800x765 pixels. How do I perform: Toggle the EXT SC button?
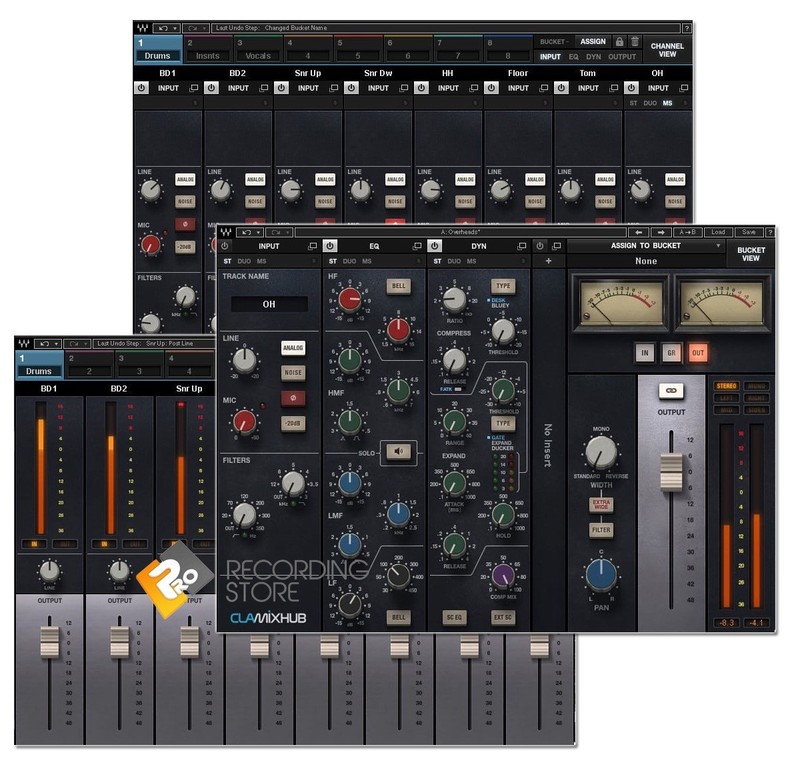click(x=503, y=617)
